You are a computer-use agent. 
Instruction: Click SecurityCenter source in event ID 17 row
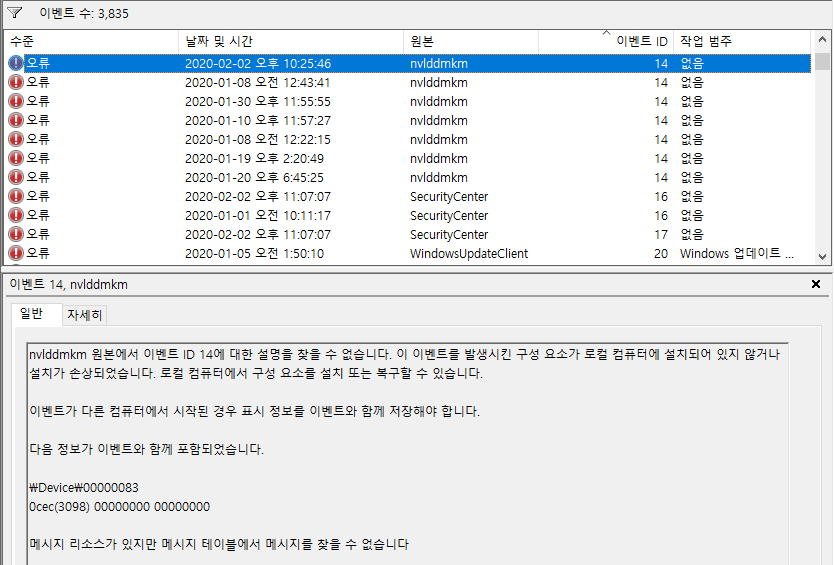click(449, 235)
